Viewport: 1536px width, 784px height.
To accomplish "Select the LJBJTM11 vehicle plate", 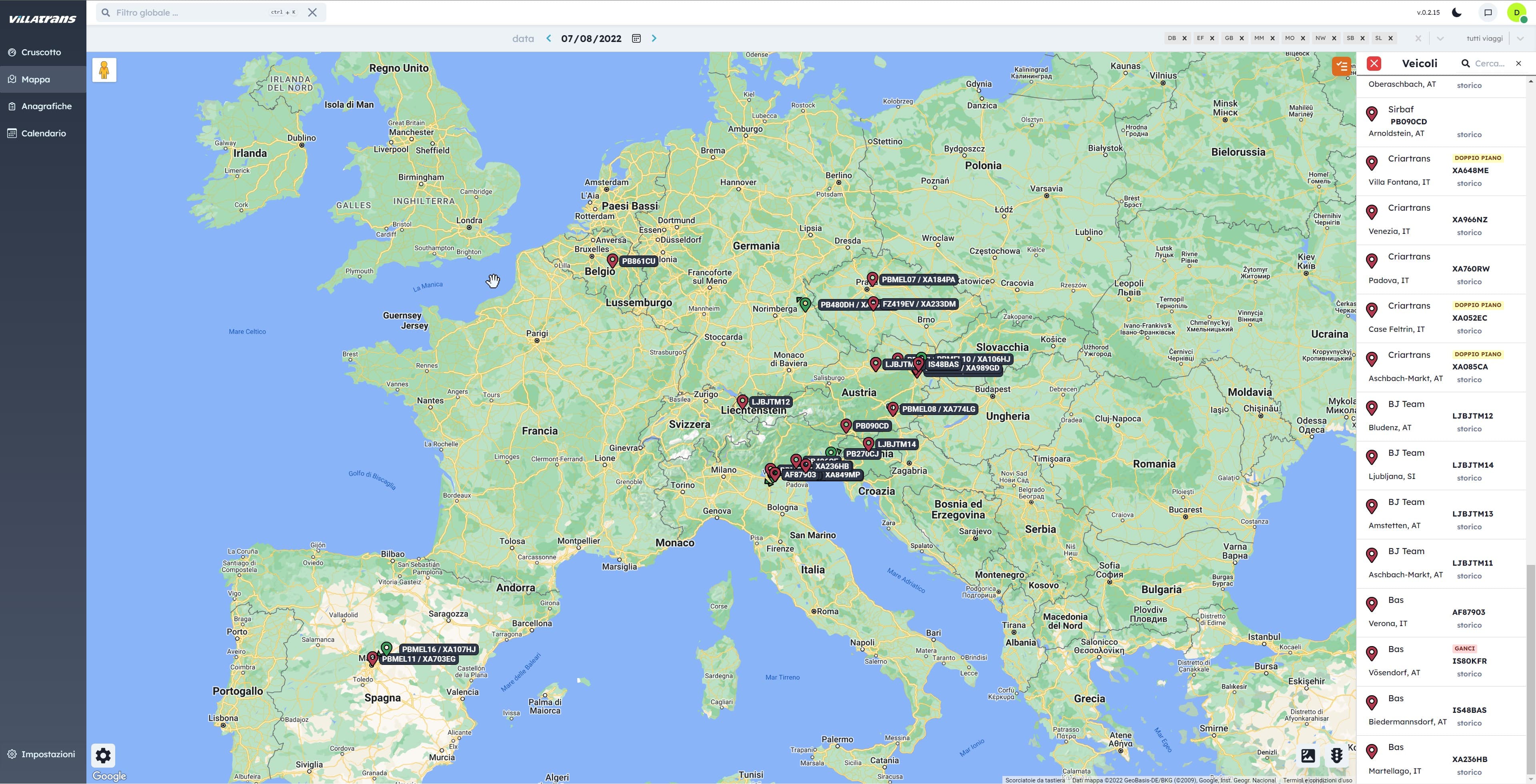I will [x=1472, y=563].
